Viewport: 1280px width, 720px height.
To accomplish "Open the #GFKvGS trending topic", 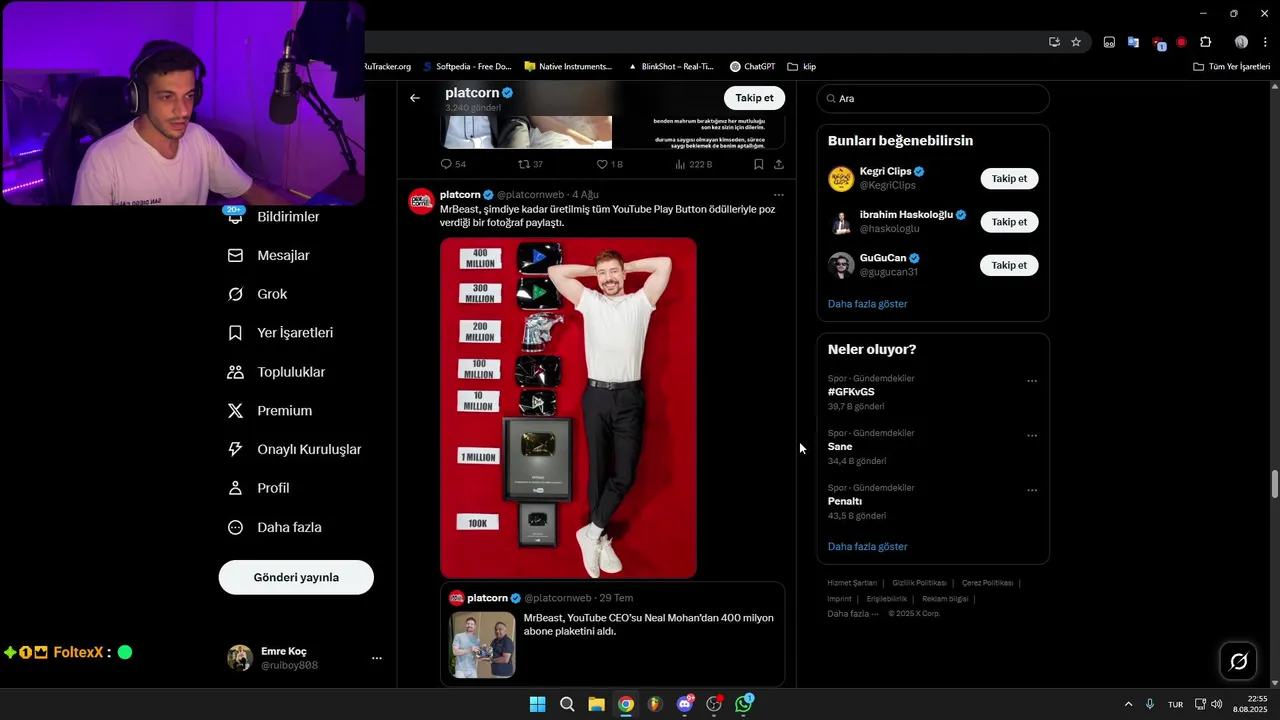I will 851,392.
